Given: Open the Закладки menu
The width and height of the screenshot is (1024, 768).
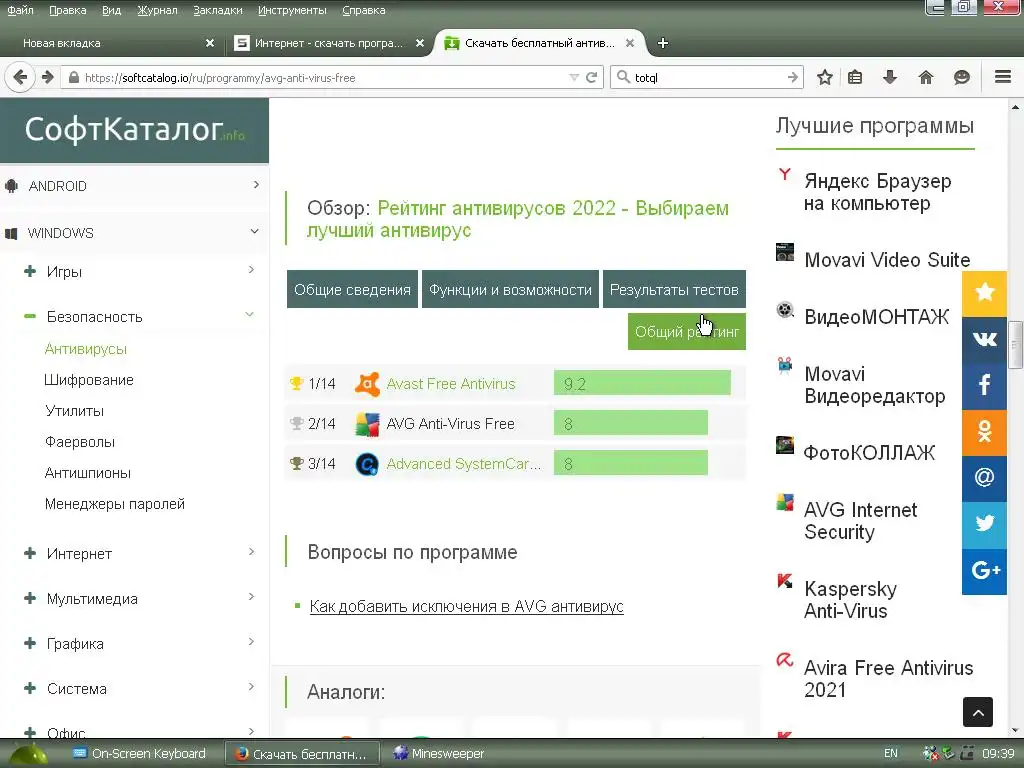Looking at the screenshot, I should pyautogui.click(x=217, y=10).
